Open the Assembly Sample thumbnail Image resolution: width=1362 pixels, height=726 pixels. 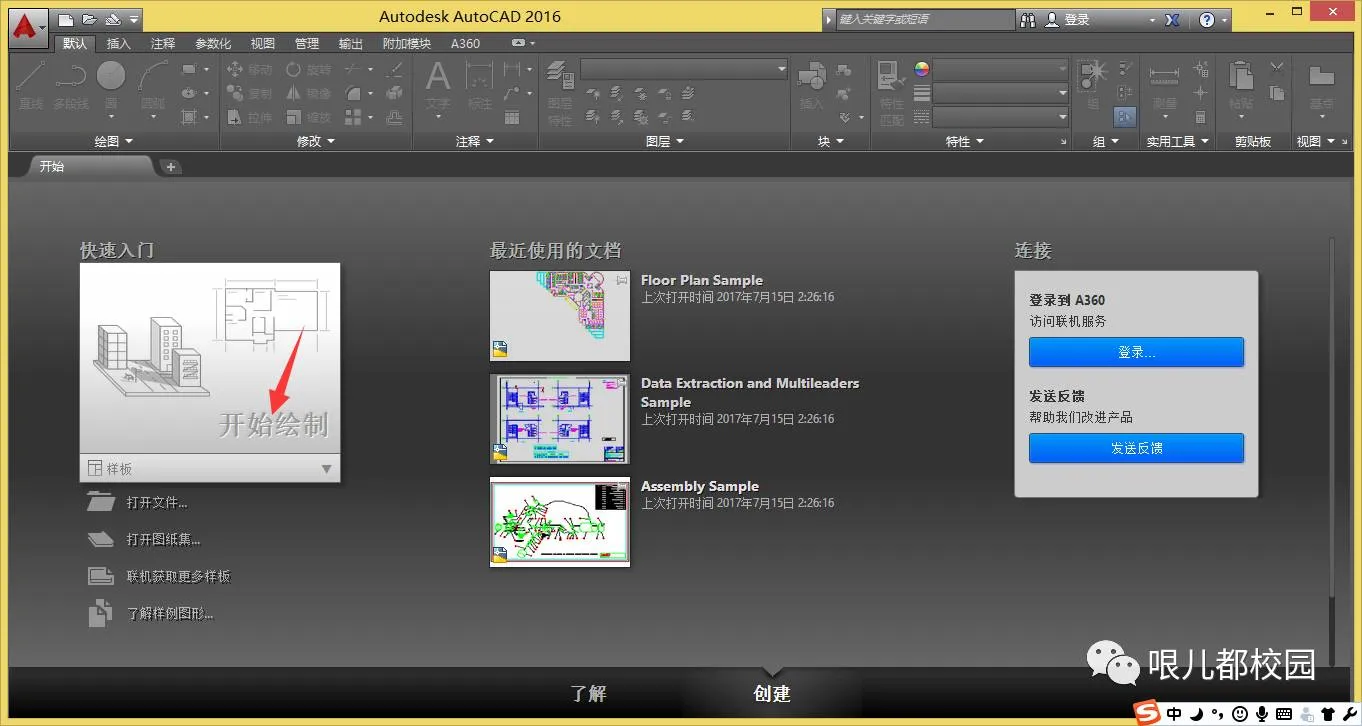[560, 522]
